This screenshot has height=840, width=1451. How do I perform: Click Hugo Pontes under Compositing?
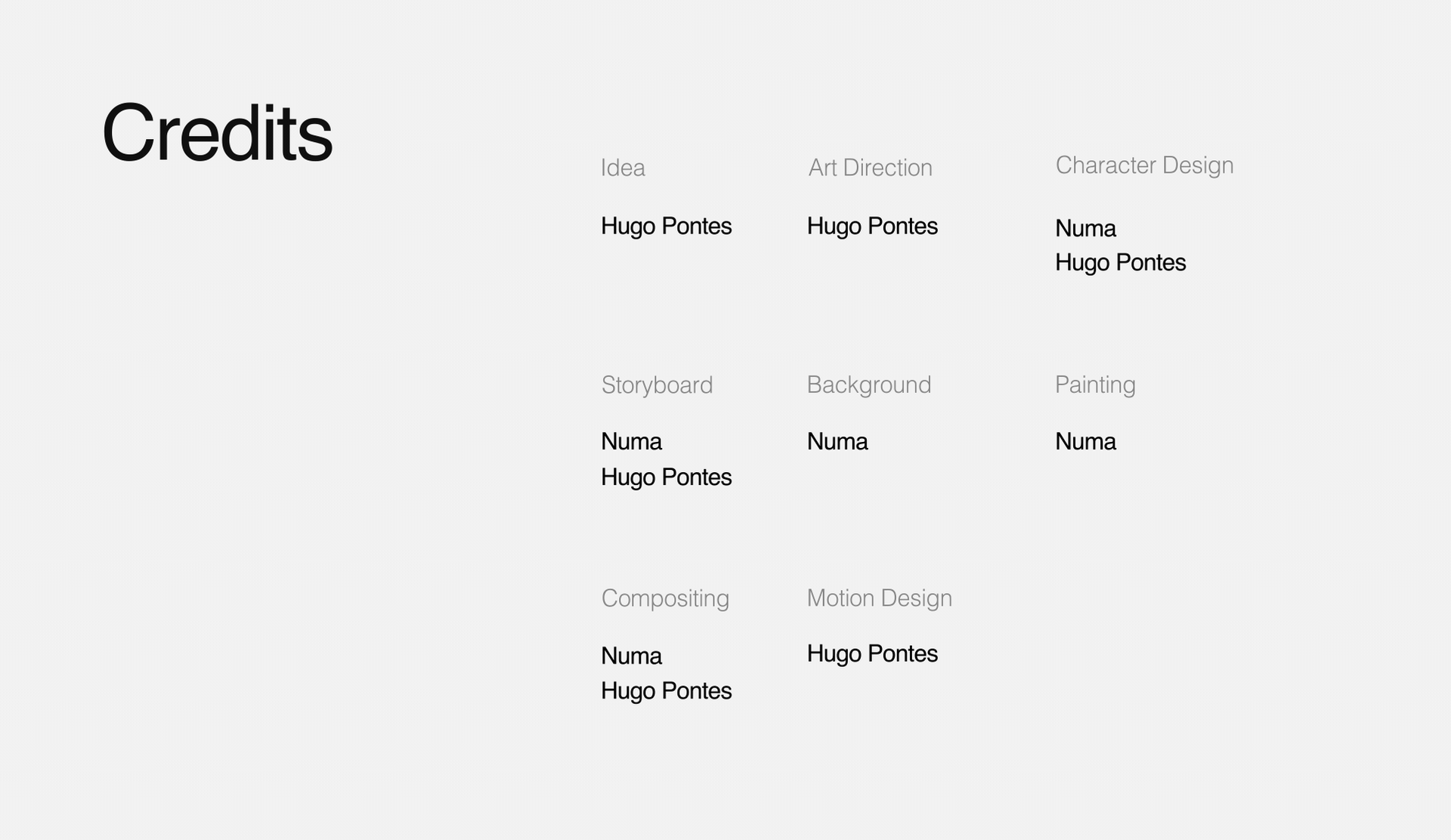[666, 690]
